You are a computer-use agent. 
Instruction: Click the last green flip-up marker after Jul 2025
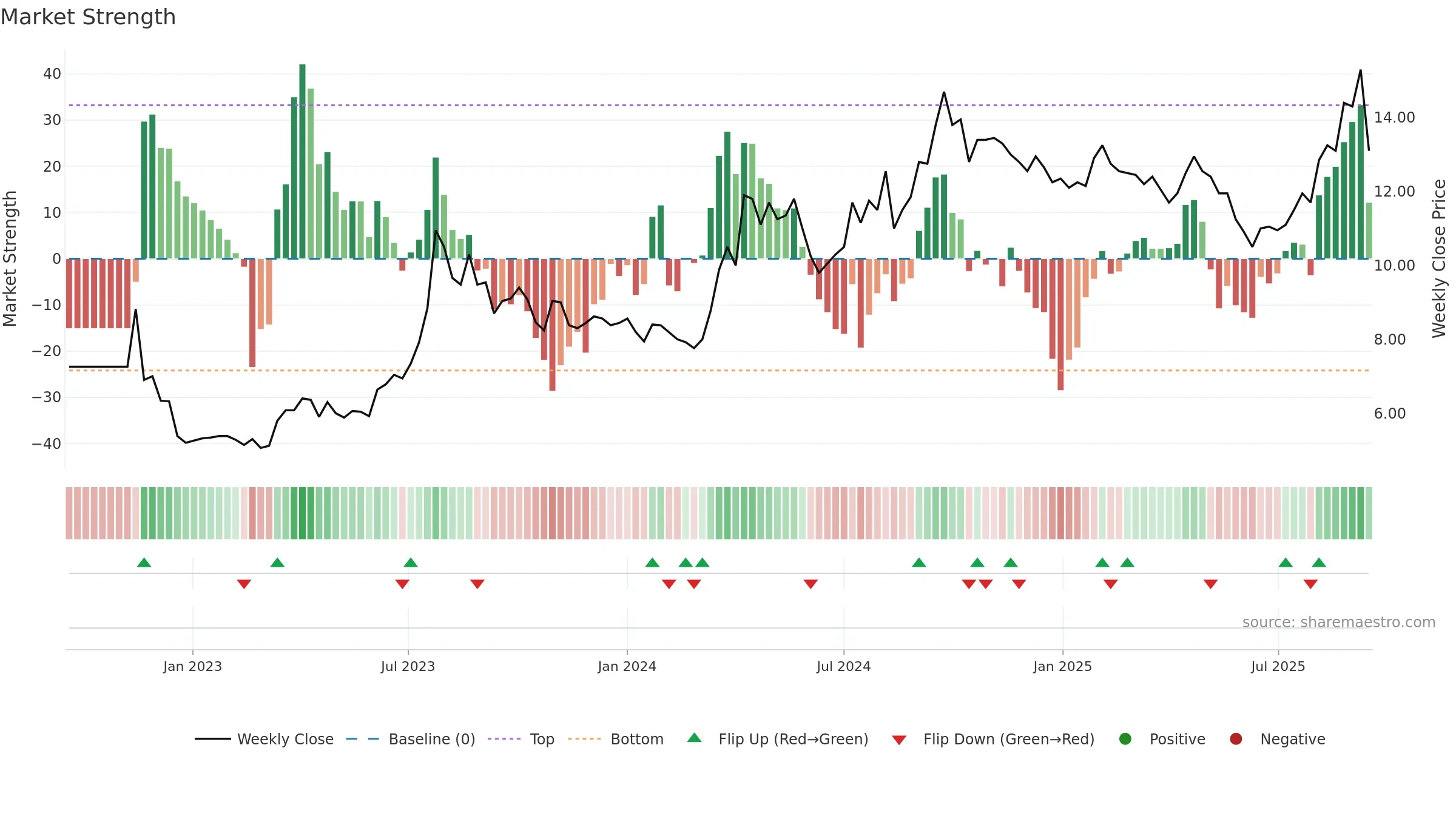click(1319, 562)
